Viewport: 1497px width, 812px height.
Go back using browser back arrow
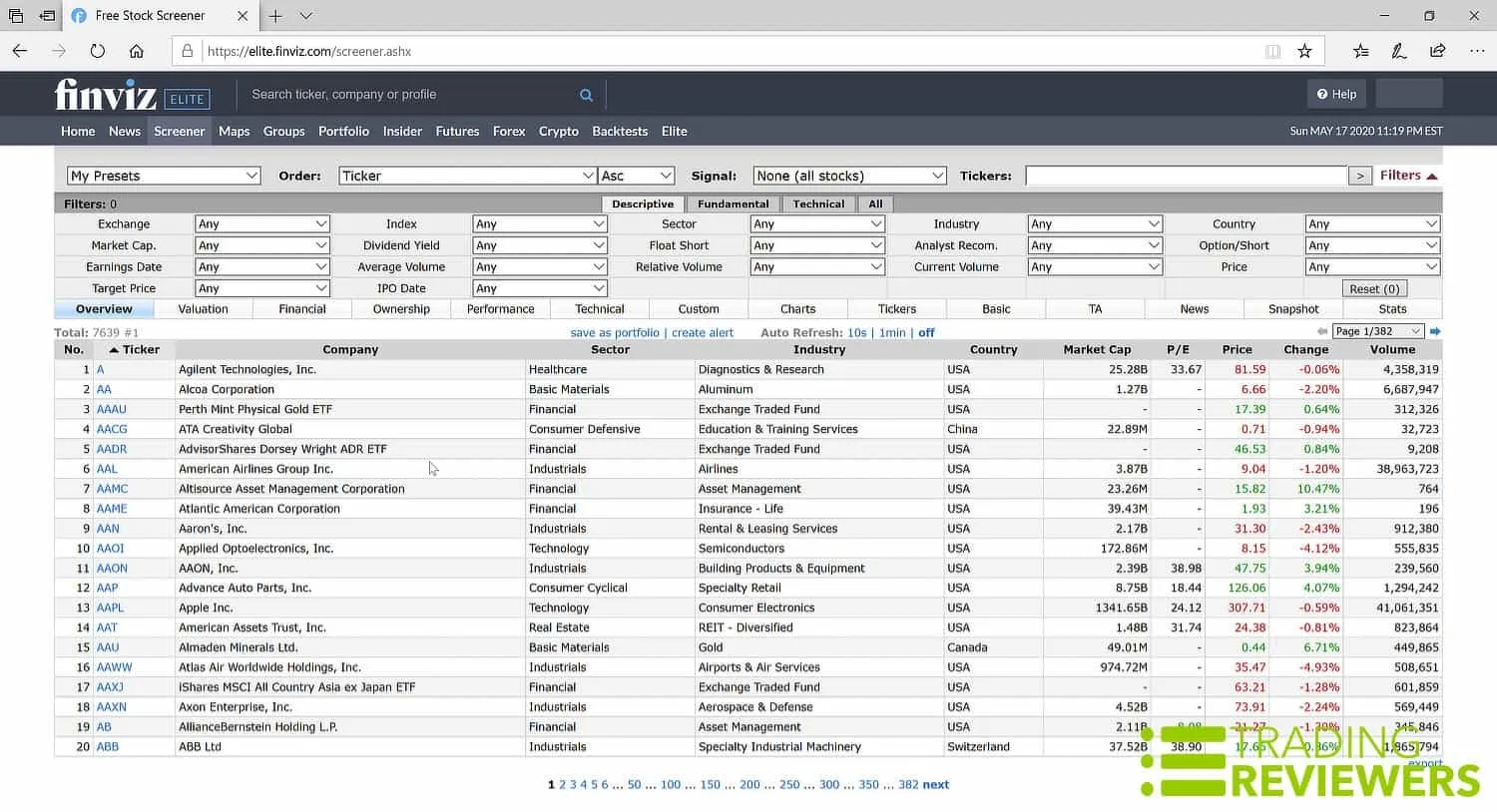point(20,51)
